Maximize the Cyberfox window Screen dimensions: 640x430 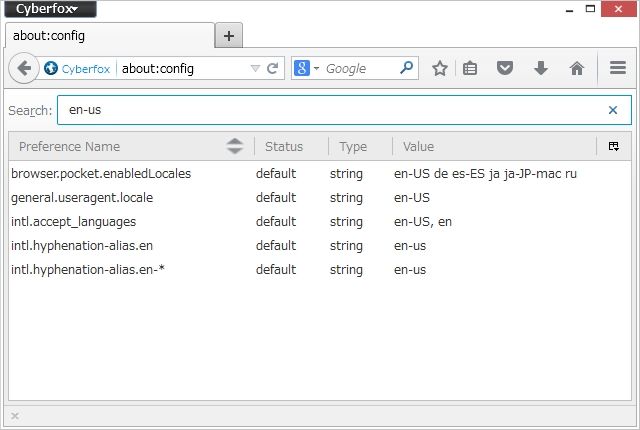point(590,9)
